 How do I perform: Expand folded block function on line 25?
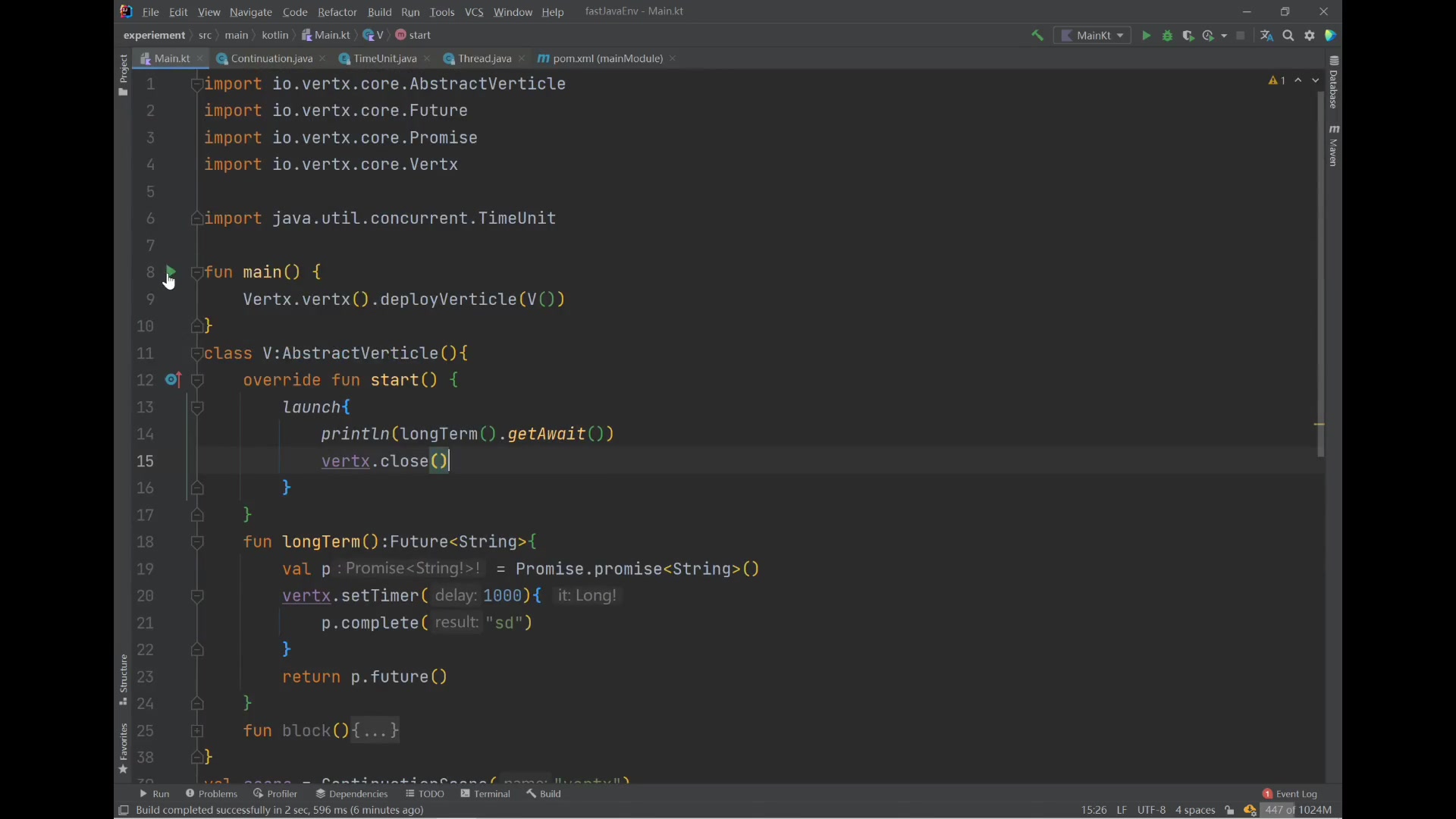coord(197,731)
